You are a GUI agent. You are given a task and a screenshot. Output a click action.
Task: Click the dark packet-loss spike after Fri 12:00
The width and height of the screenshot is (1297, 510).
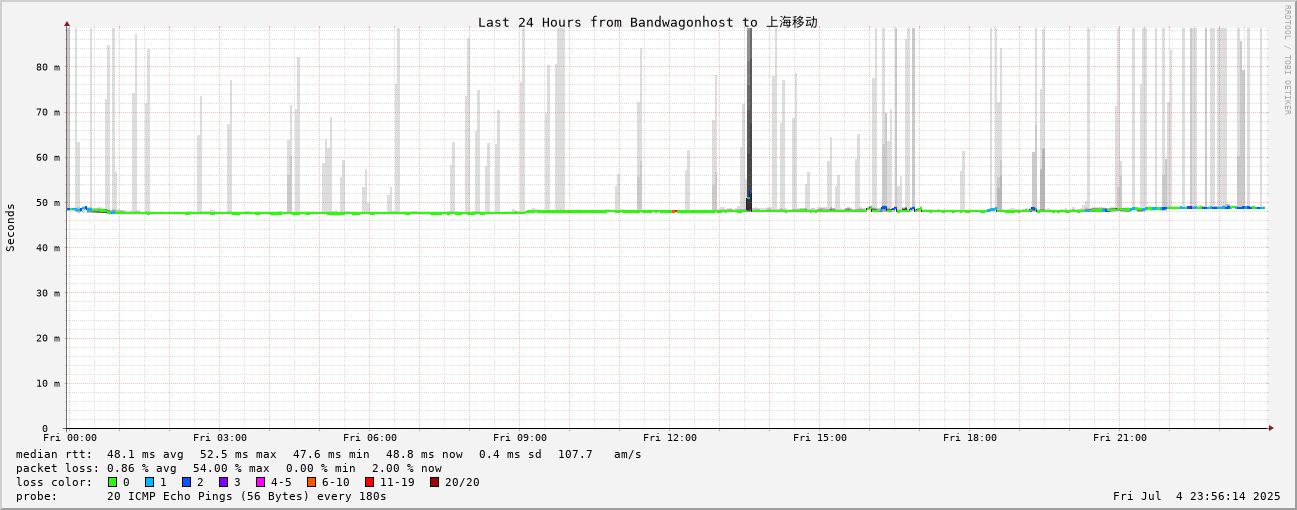click(749, 120)
